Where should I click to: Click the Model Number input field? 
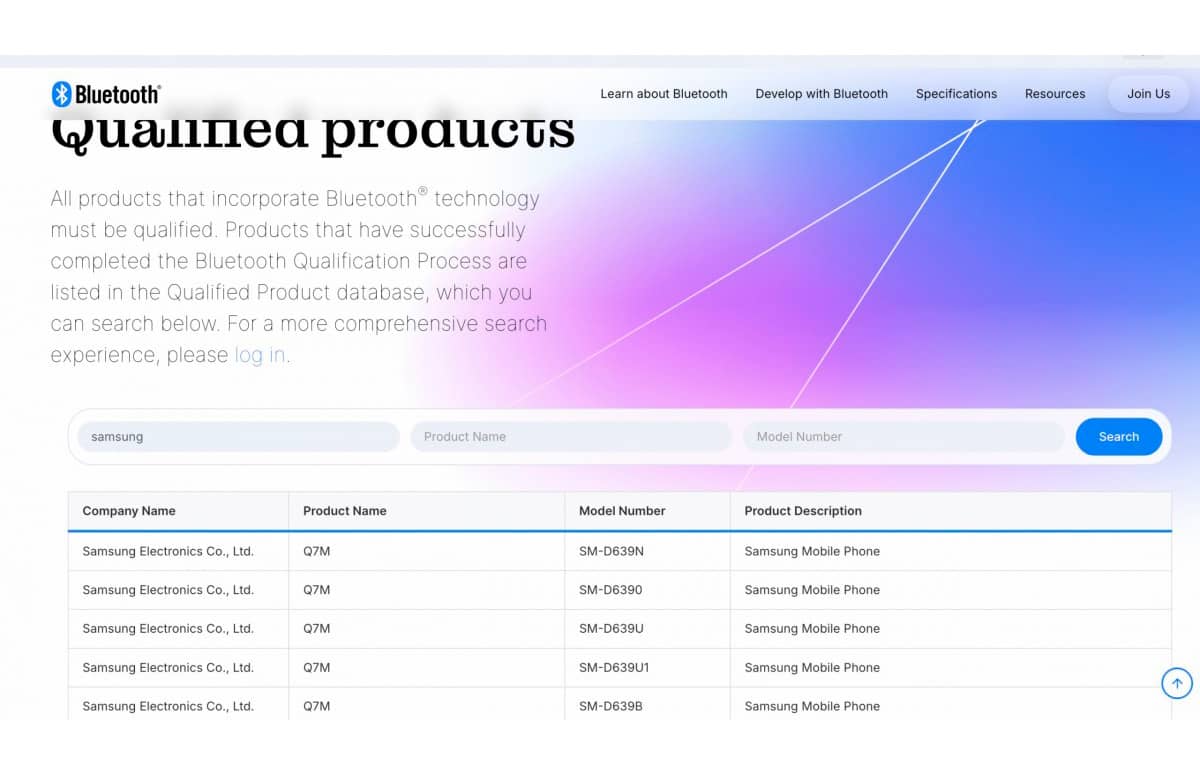(x=903, y=437)
